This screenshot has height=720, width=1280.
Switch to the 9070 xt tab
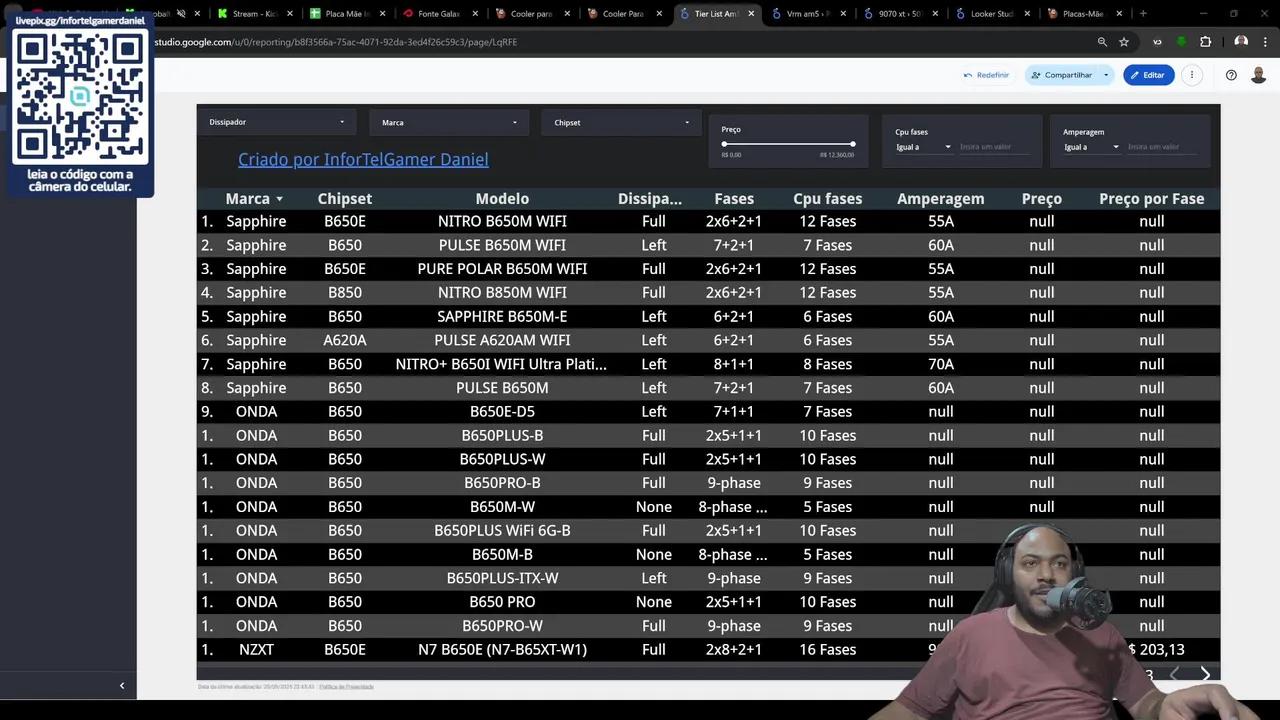[x=900, y=14]
